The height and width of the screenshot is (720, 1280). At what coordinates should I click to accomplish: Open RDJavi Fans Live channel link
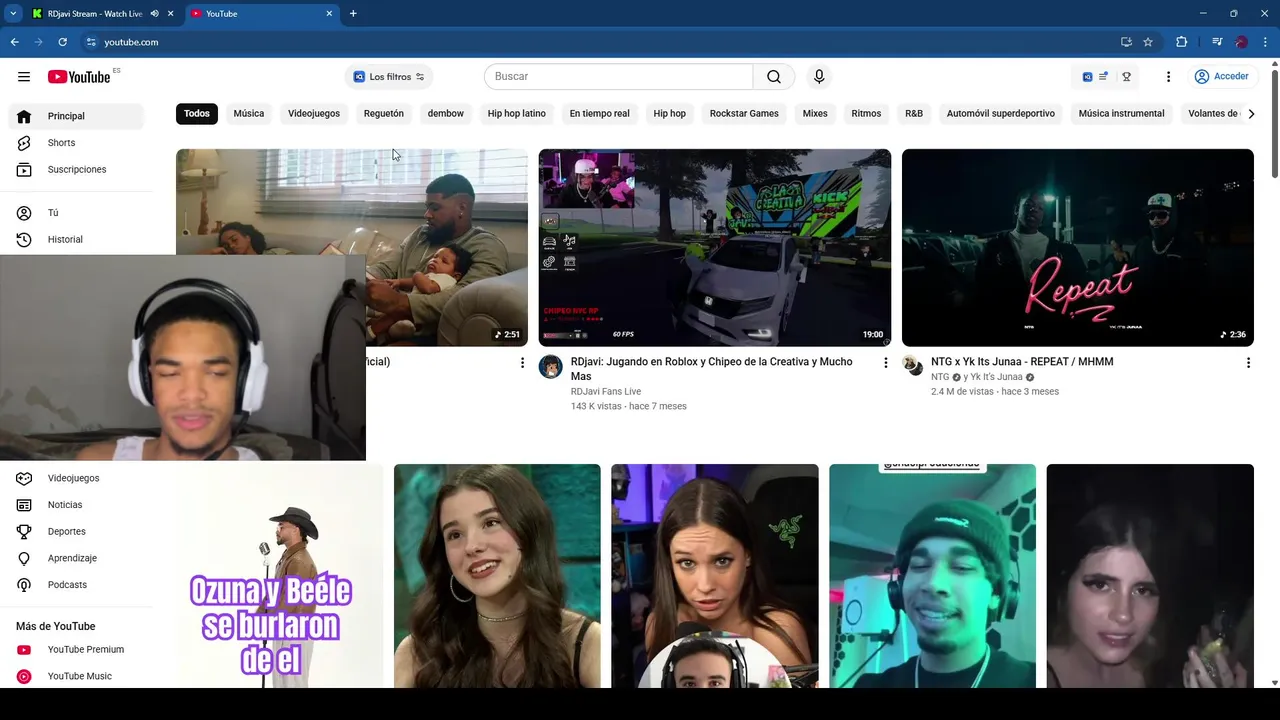(606, 392)
